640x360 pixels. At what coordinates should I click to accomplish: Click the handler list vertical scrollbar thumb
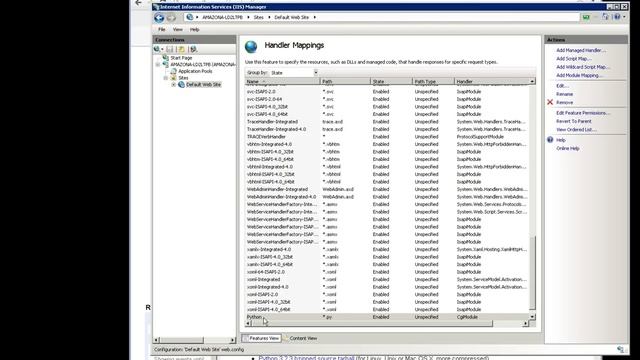pos(532,272)
